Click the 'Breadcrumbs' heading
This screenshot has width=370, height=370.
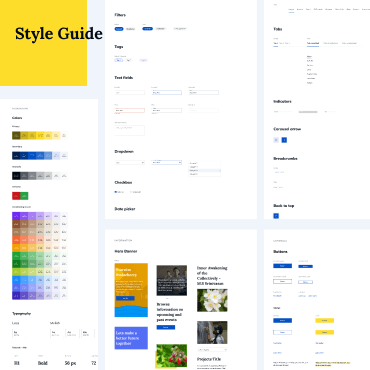[x=285, y=159]
